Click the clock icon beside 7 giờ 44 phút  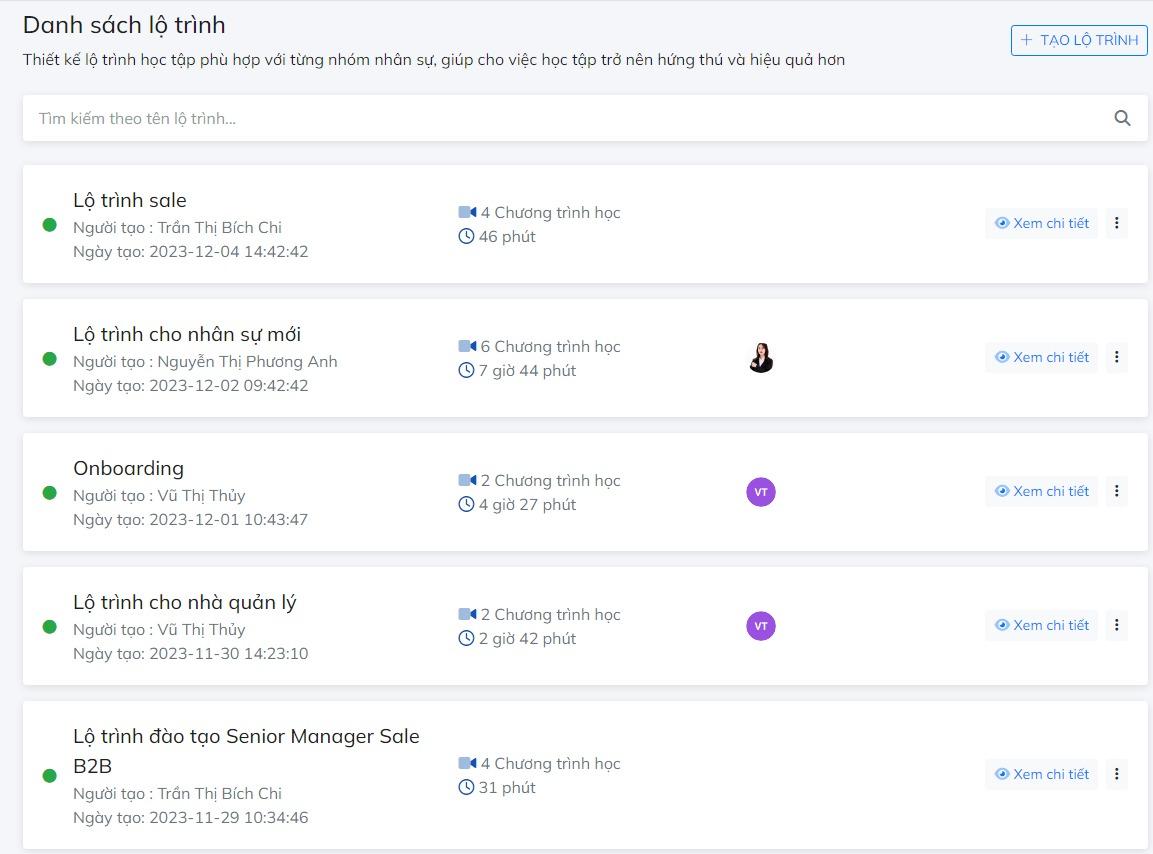coord(466,371)
